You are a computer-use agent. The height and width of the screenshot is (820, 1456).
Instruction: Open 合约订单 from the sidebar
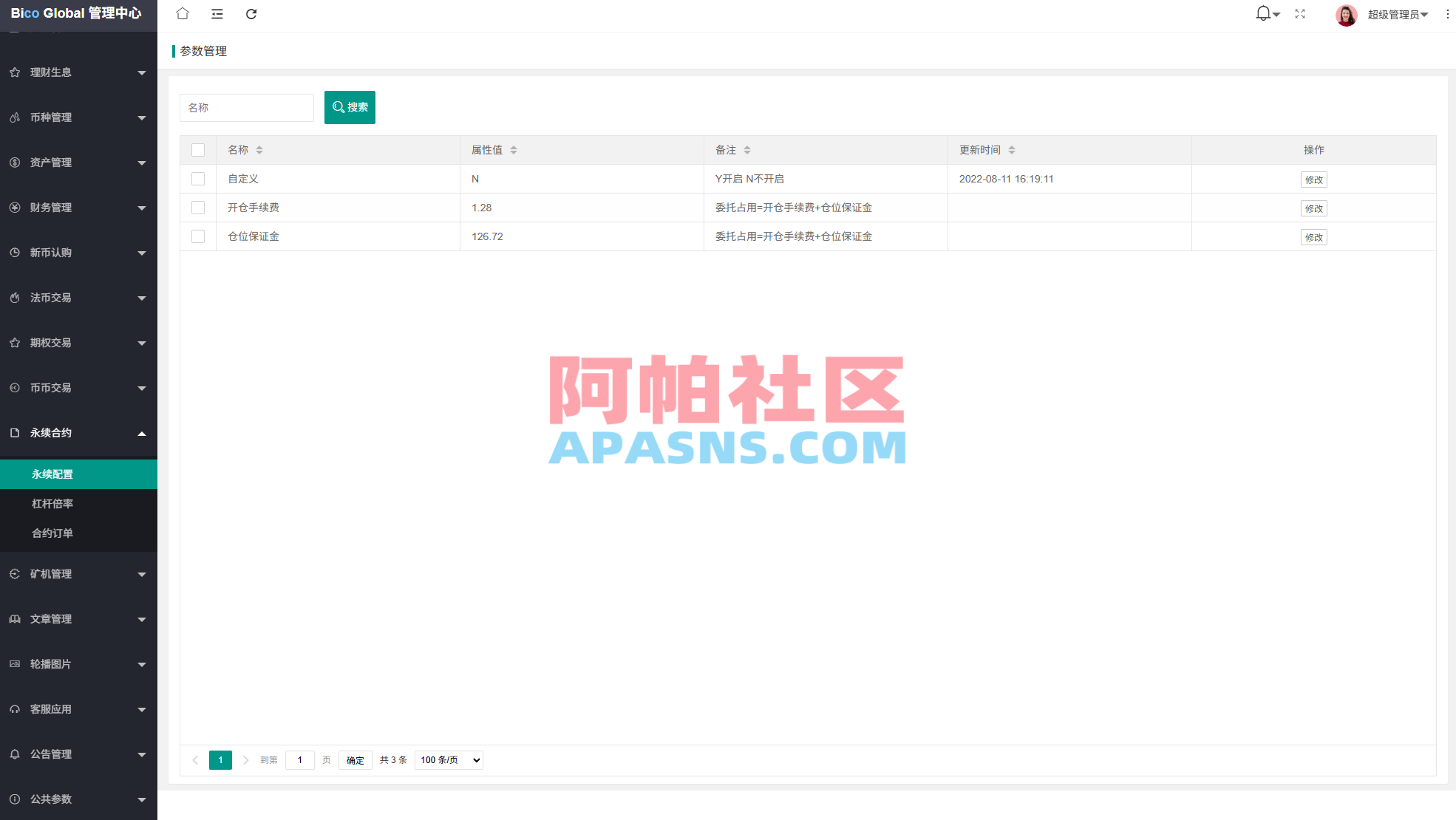click(52, 533)
